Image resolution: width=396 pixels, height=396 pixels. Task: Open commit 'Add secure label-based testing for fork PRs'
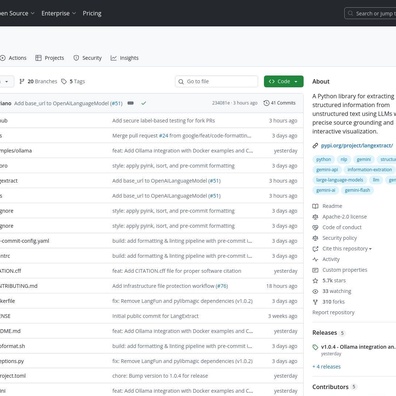(164, 121)
